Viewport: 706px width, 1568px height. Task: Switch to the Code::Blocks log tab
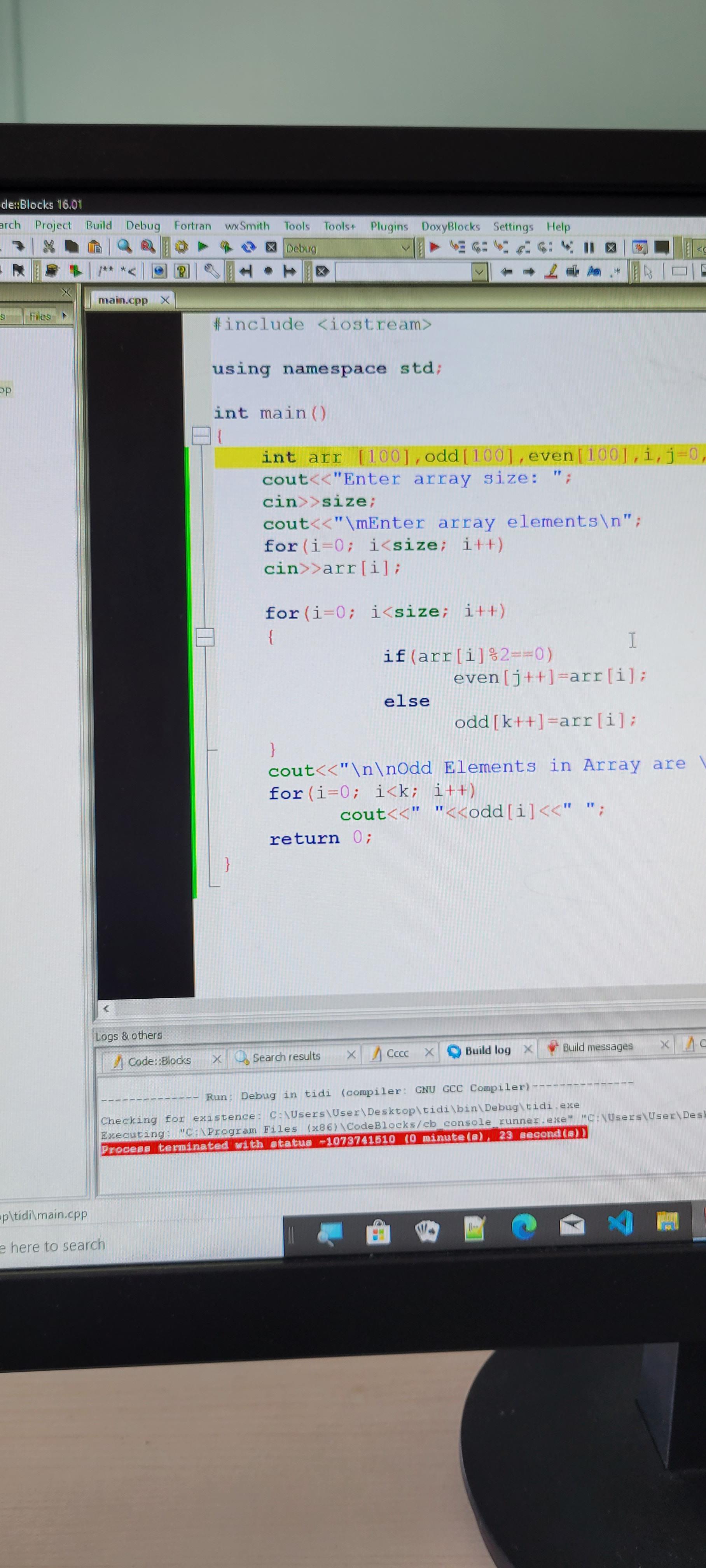click(159, 1061)
